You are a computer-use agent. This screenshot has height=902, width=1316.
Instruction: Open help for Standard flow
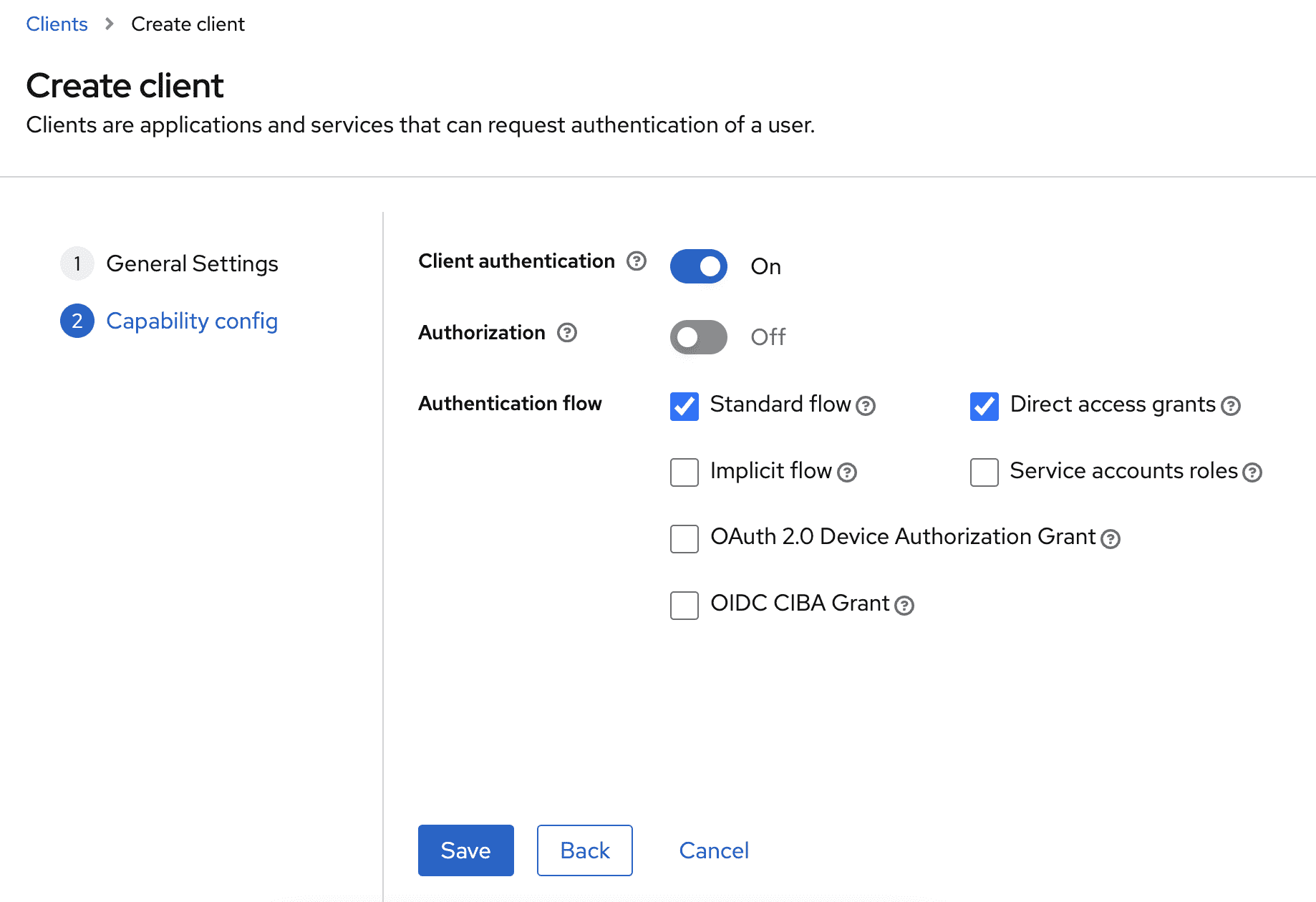pyautogui.click(x=866, y=406)
